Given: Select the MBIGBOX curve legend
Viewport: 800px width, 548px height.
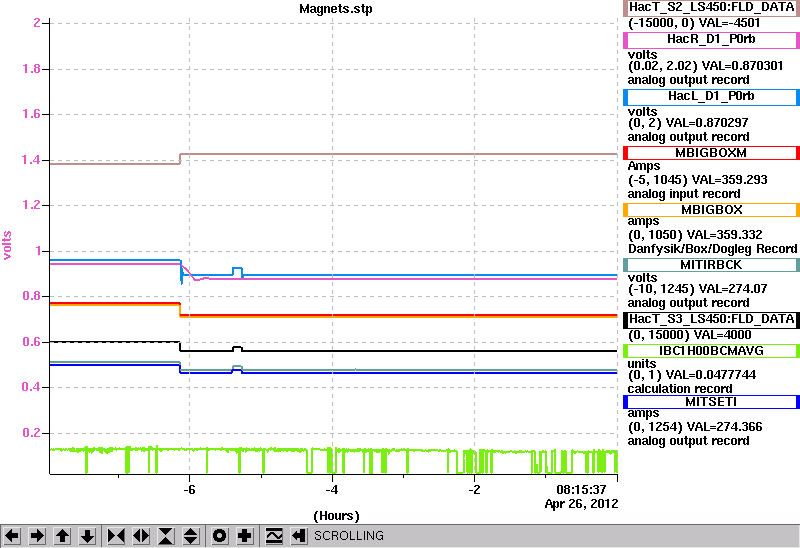Looking at the screenshot, I should point(711,210).
